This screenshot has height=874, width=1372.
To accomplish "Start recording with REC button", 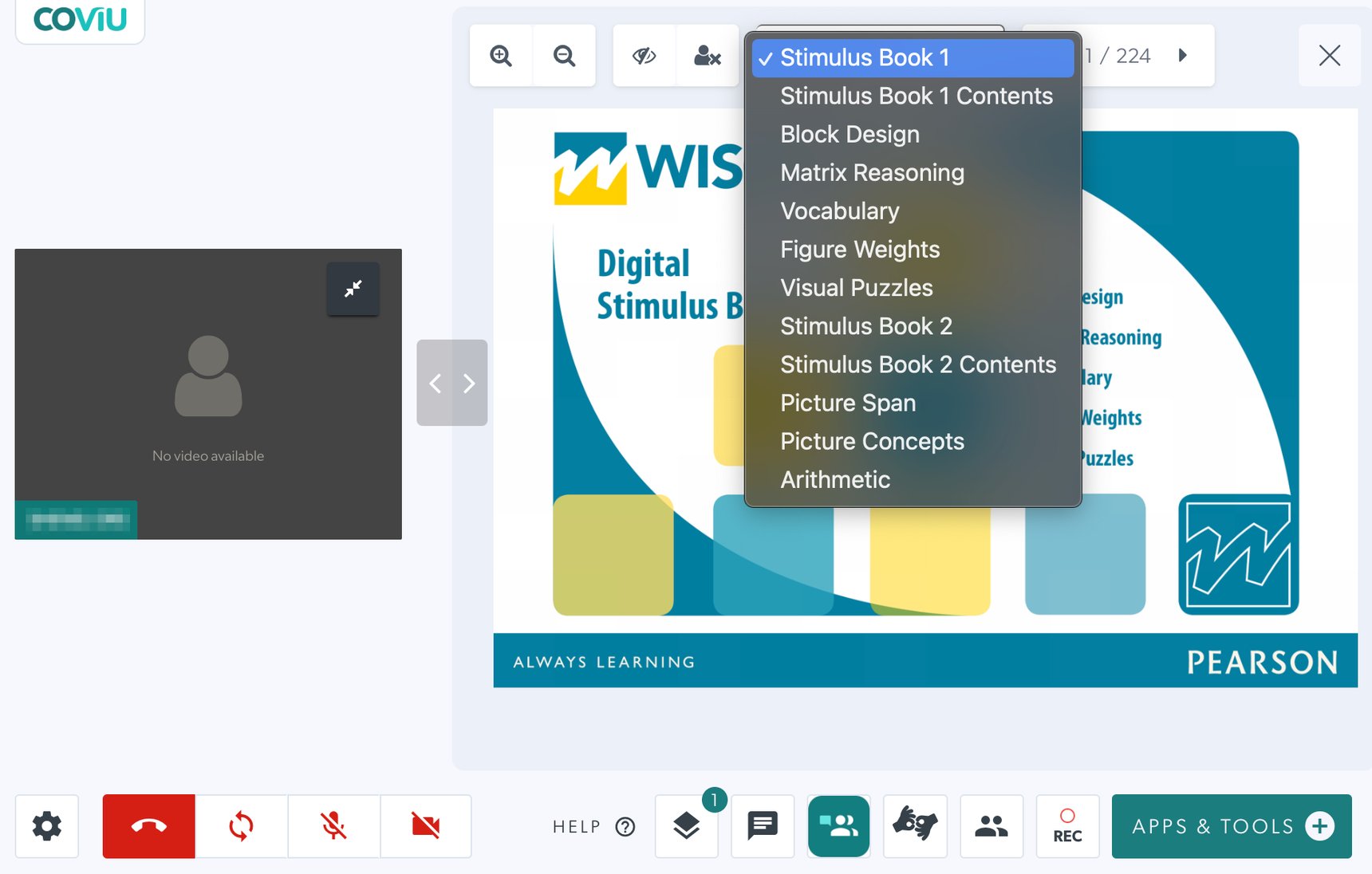I will [1067, 826].
